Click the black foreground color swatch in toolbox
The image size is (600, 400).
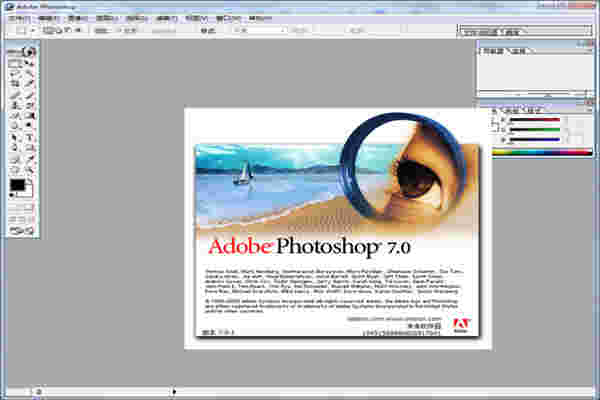(x=17, y=185)
